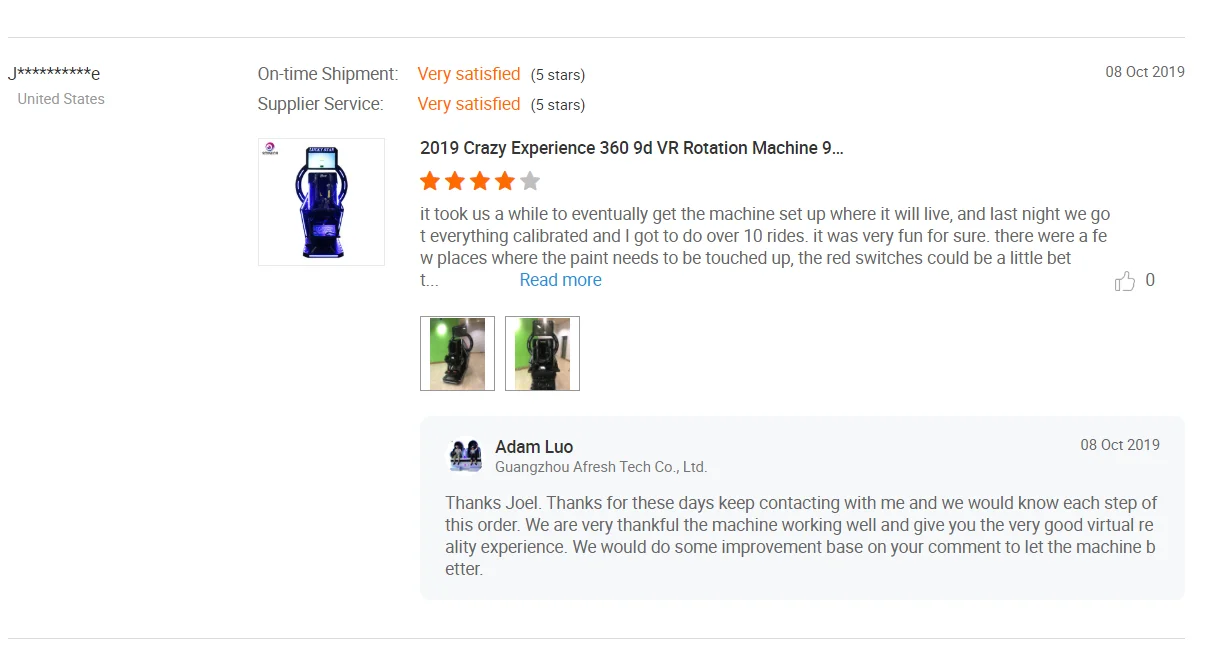View the second review photo thumbnail
This screenshot has width=1217, height=649.
click(x=542, y=353)
